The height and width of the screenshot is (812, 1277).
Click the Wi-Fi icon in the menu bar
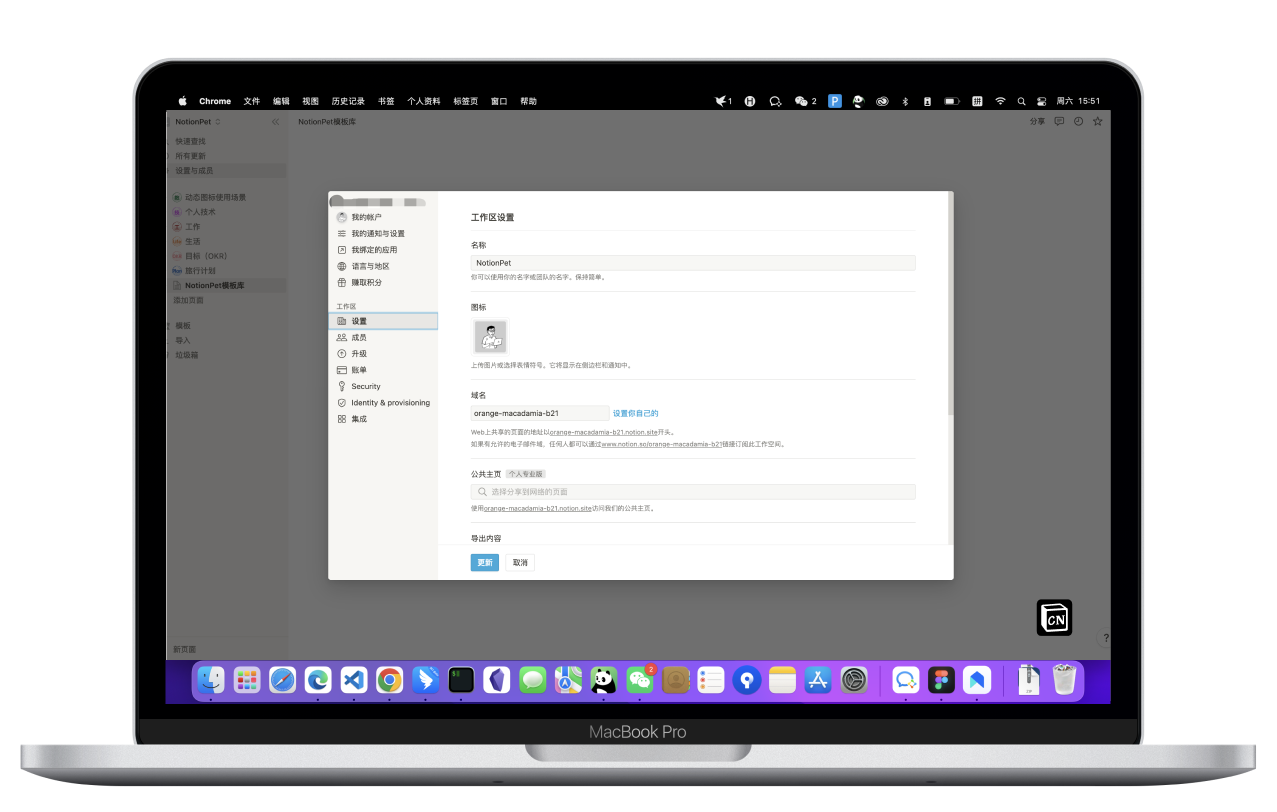(1000, 101)
